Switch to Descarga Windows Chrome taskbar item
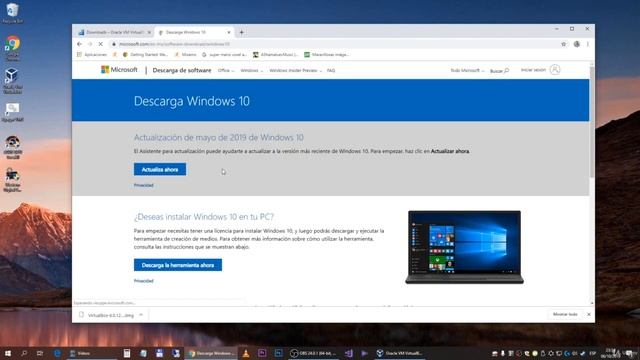Screen dimensions: 640x360 [x=211, y=353]
